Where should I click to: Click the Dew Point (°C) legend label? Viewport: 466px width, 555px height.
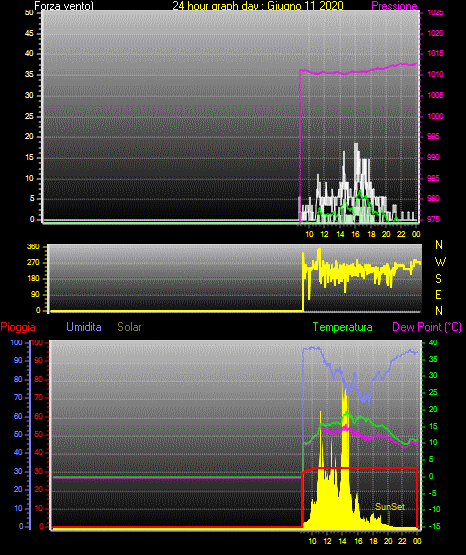427,327
